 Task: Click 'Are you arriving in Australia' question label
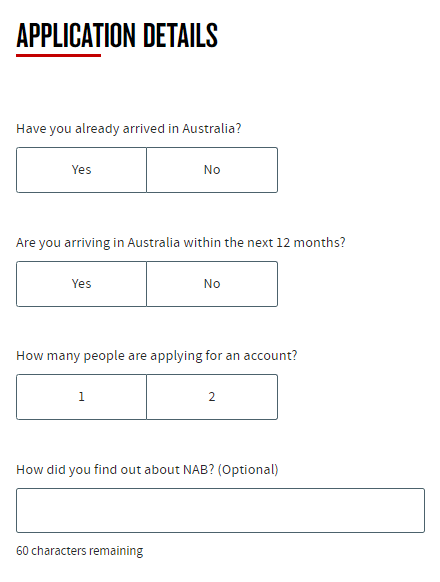(x=180, y=243)
